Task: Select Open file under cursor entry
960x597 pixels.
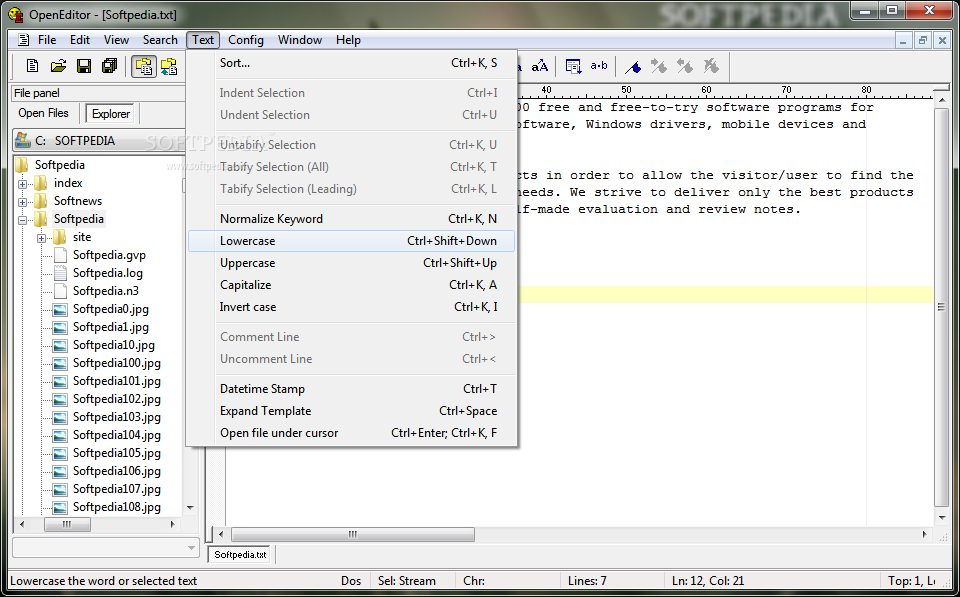Action: click(x=351, y=433)
